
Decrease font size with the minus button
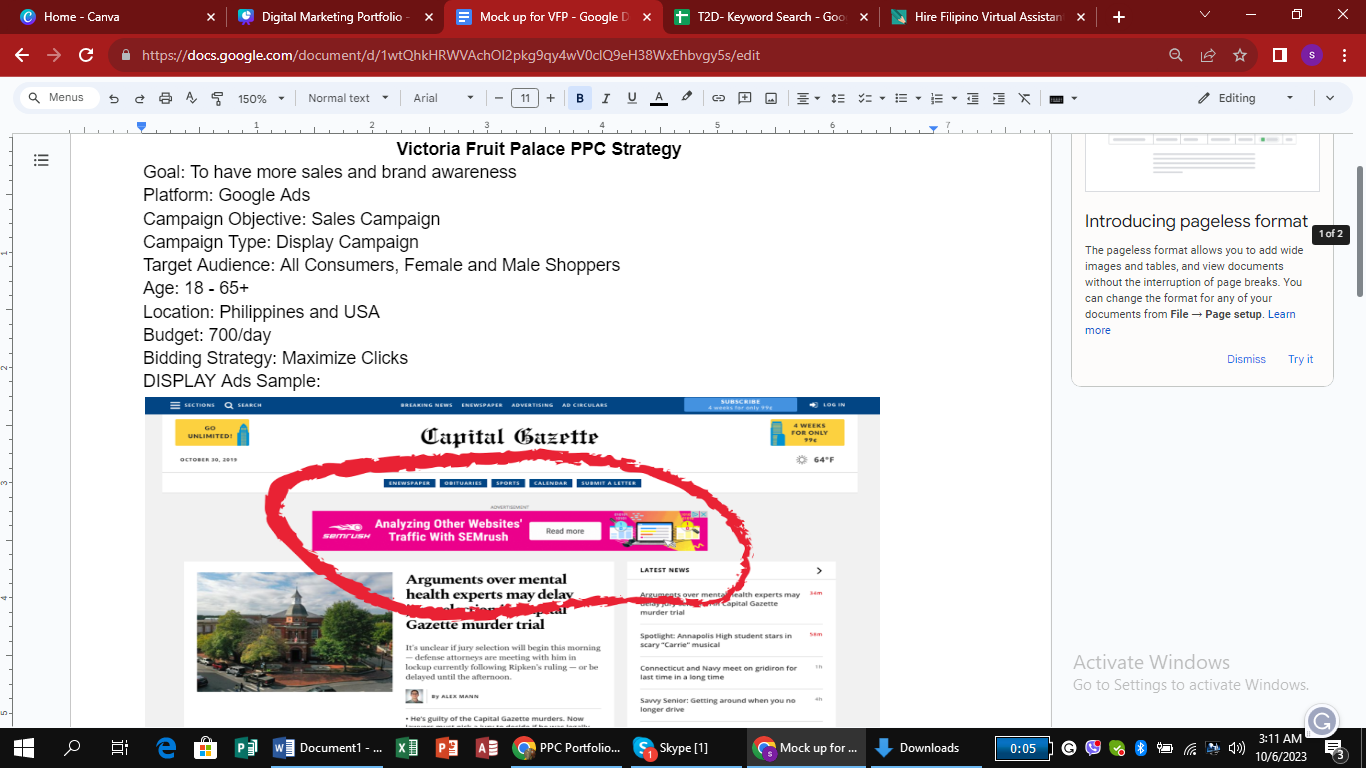click(499, 98)
